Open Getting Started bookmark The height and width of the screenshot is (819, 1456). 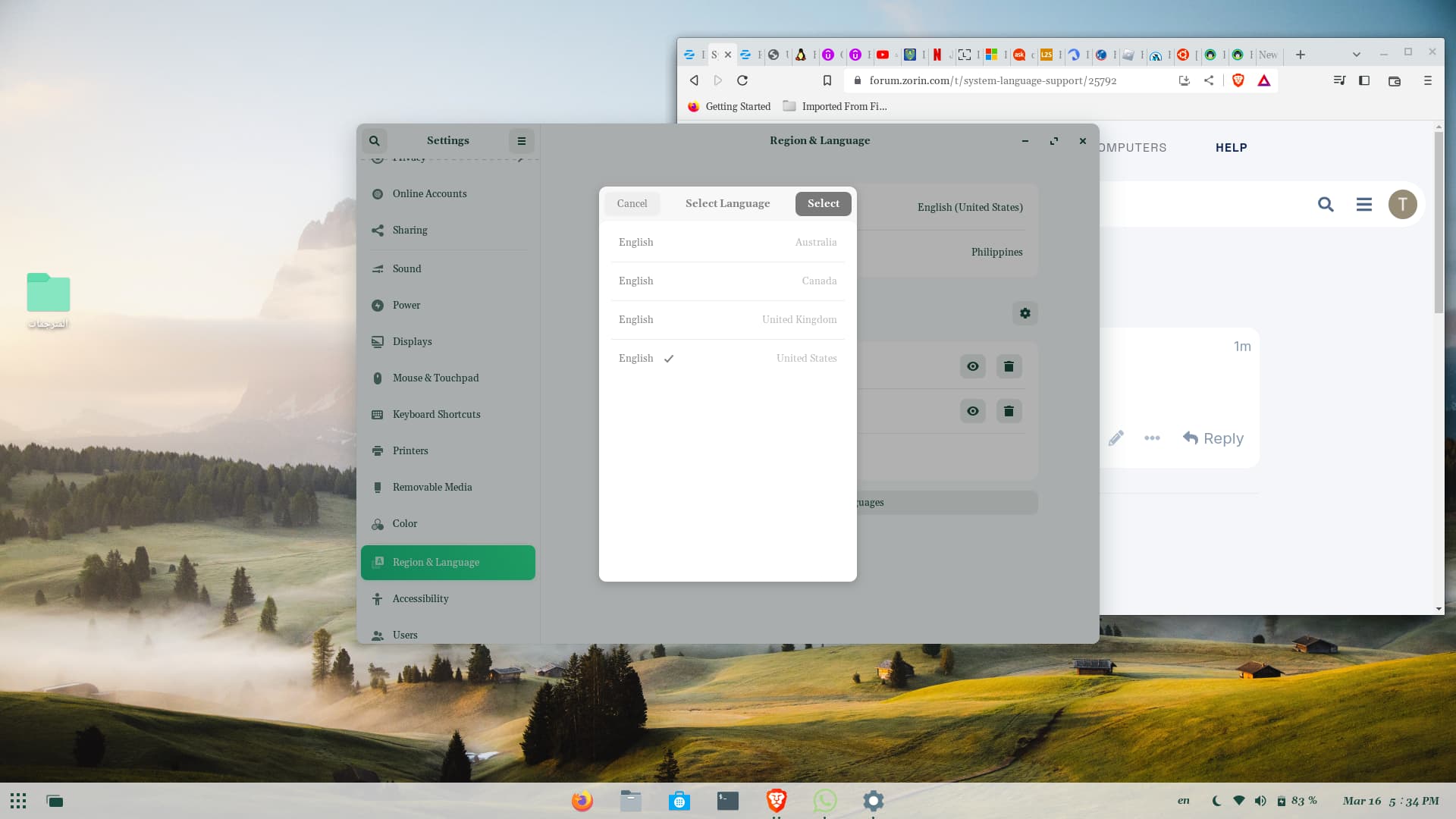coord(729,106)
